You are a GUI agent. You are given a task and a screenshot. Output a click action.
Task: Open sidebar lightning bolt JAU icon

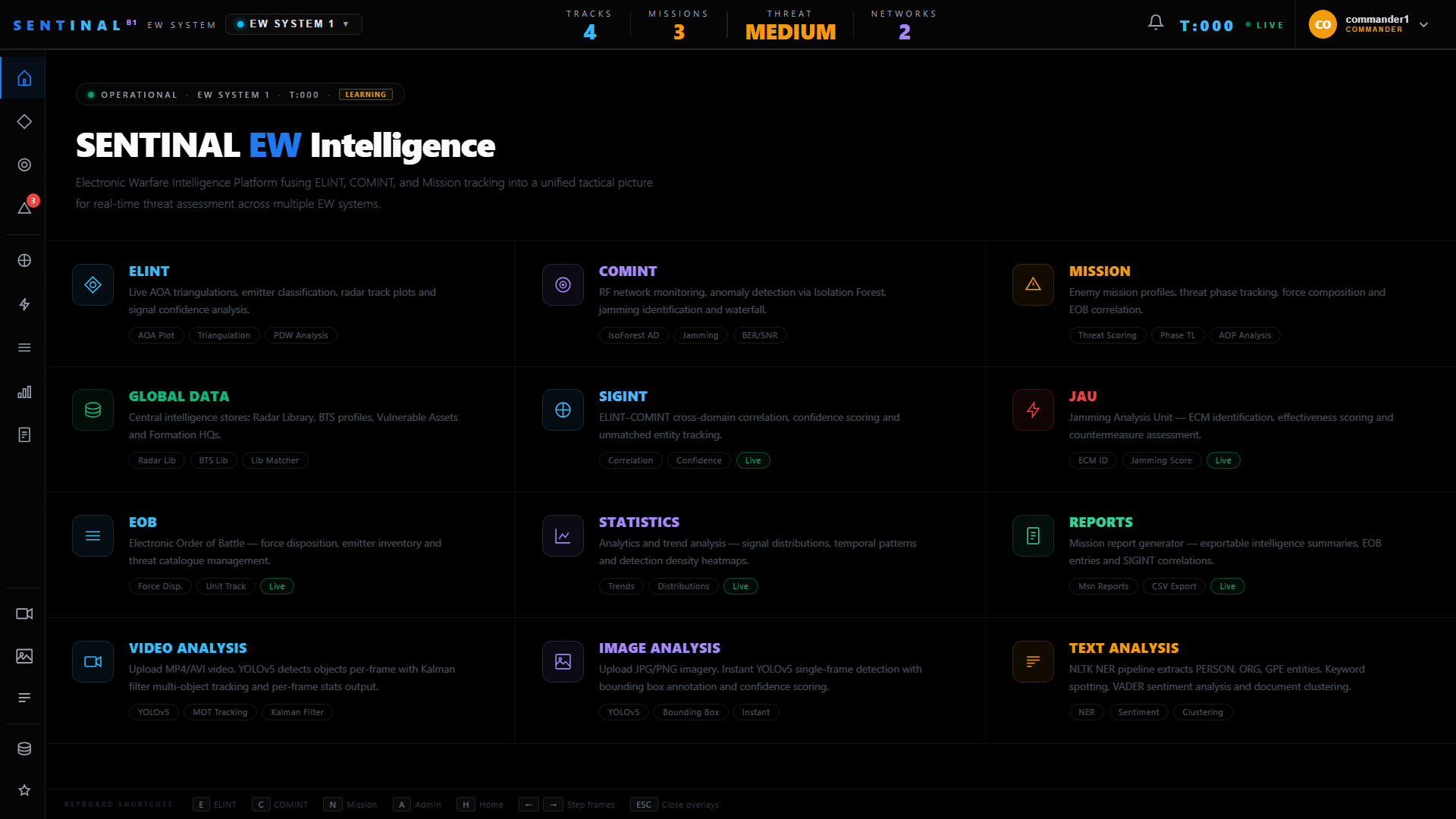[x=24, y=304]
